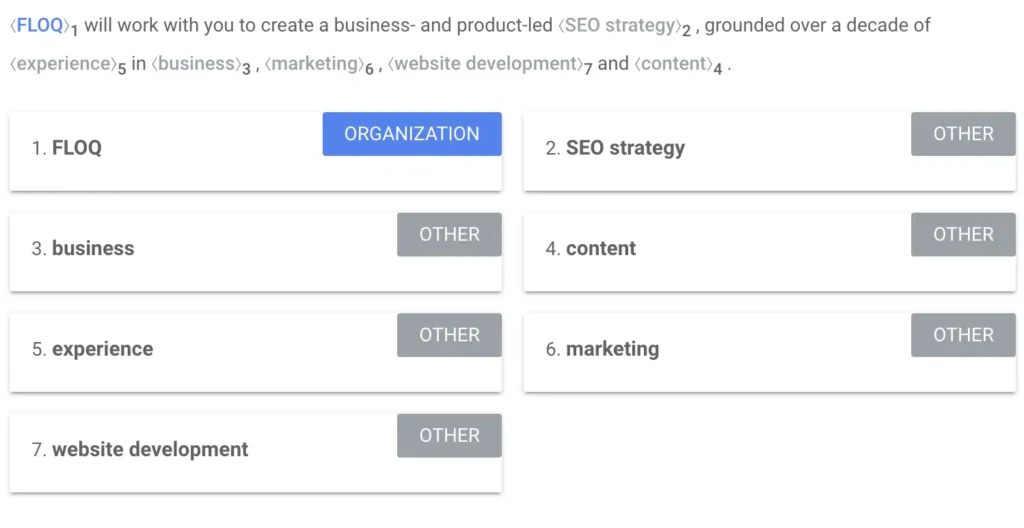Viewport: 1024px width, 528px height.
Task: Click the blue FLOQ entity in sentence
Action: click(40, 25)
